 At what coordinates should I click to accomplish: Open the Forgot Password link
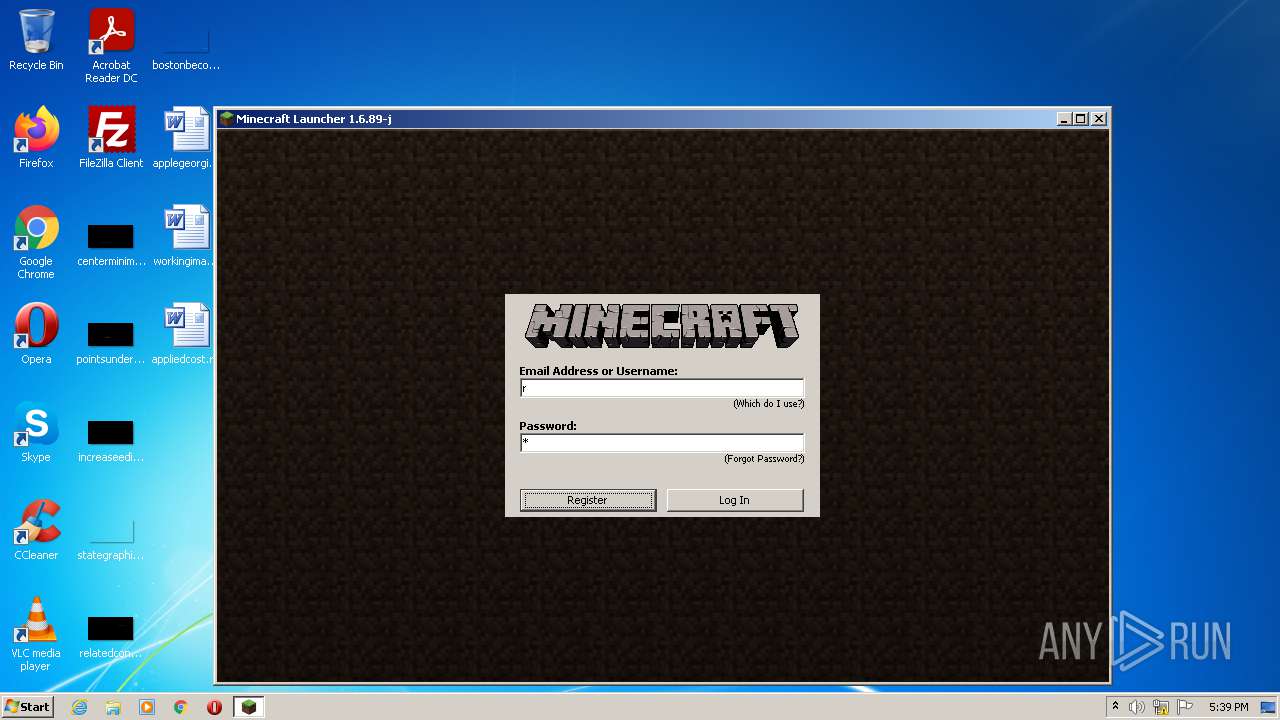coord(764,459)
